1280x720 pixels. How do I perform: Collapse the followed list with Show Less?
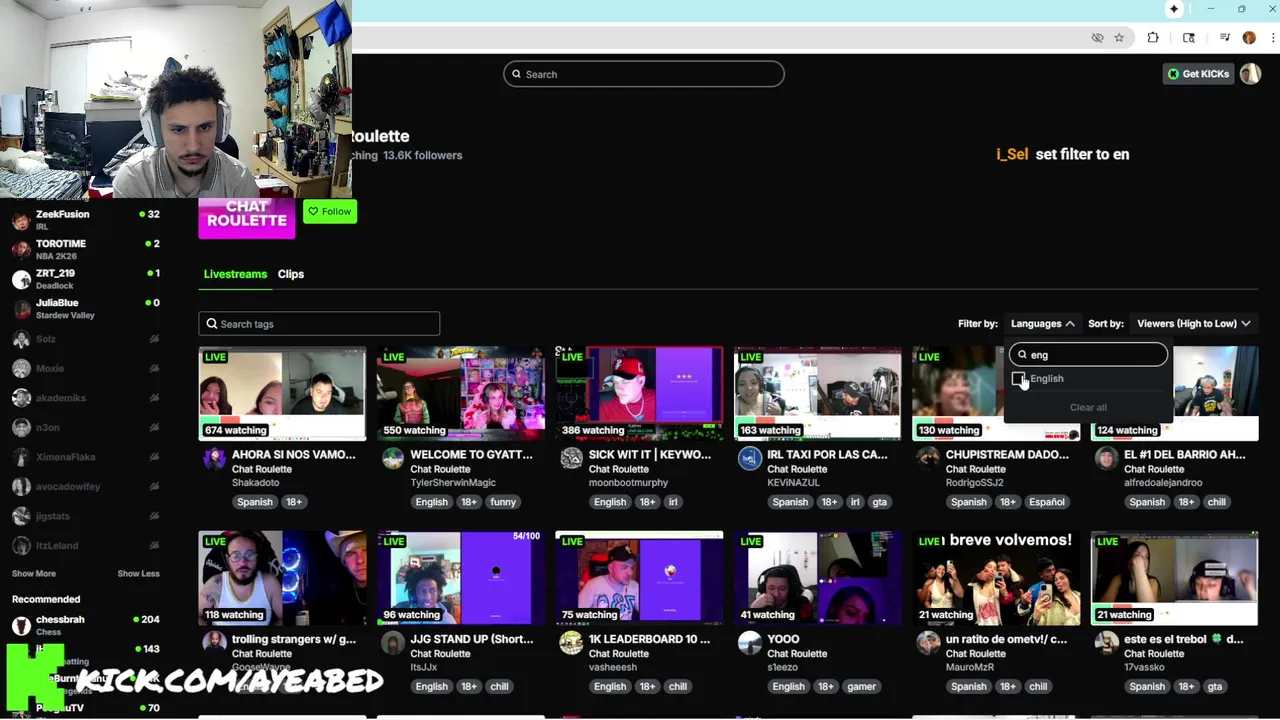coord(138,574)
